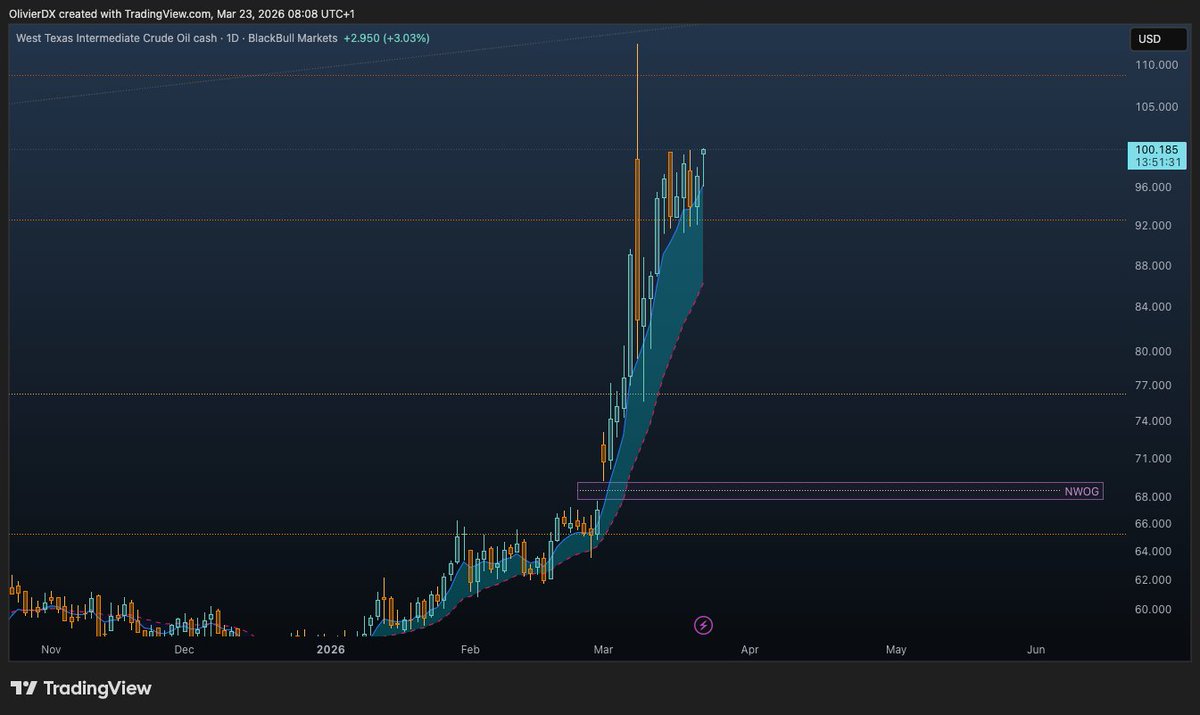Image resolution: width=1200 pixels, height=715 pixels.
Task: Click the Feb date label
Action: click(x=470, y=650)
